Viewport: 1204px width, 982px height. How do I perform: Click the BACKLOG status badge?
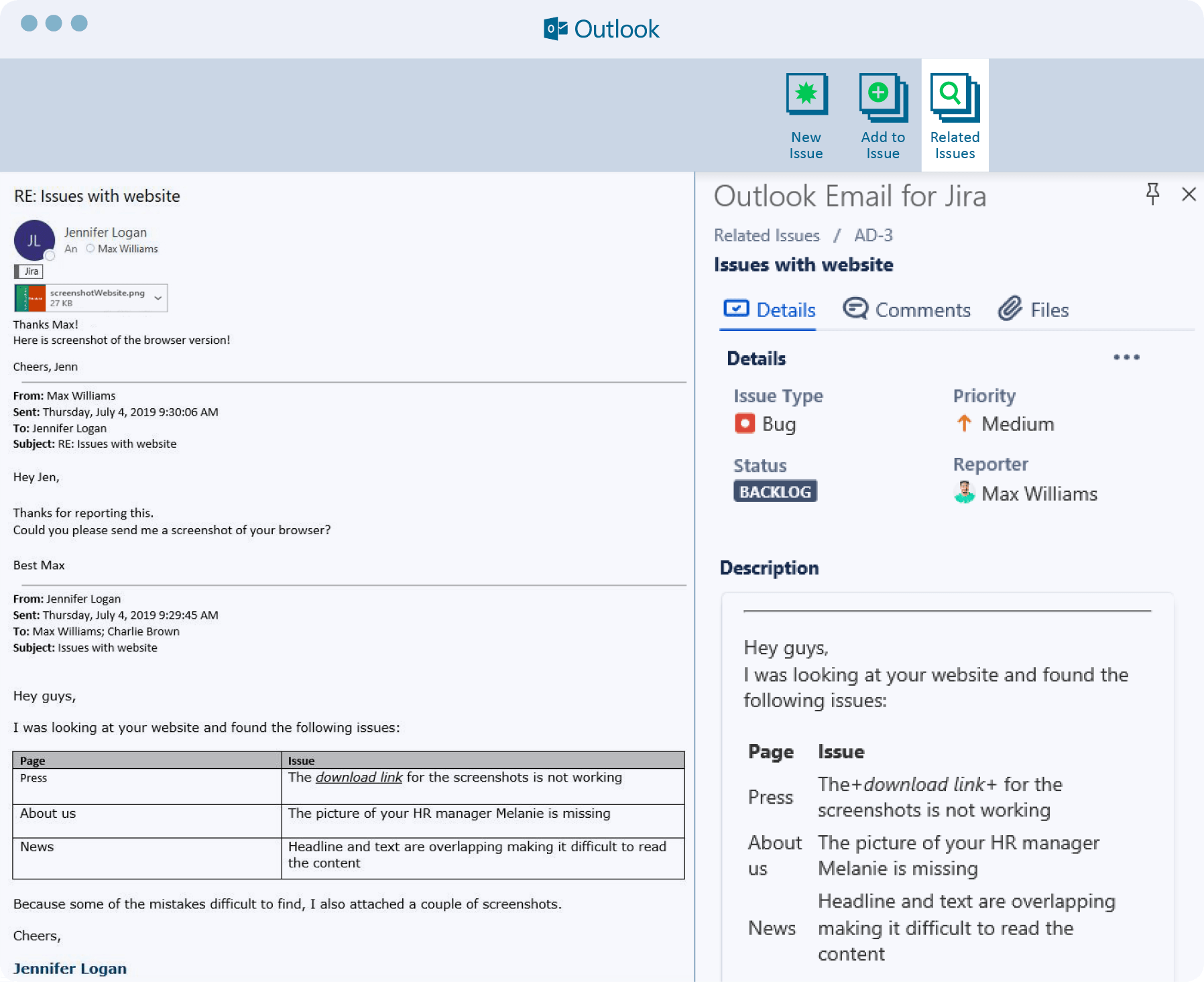click(775, 491)
